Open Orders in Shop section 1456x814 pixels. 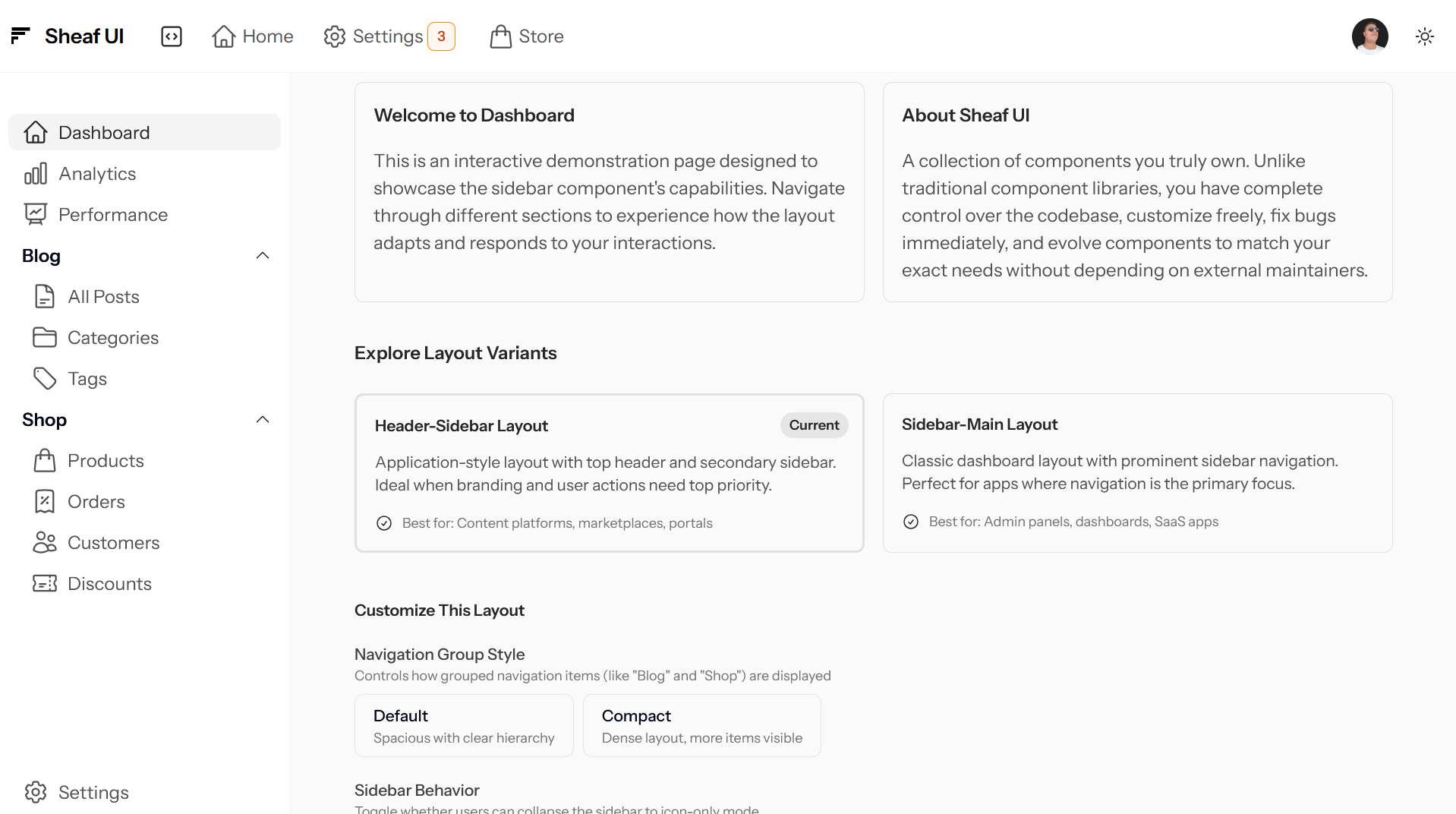[x=96, y=502]
